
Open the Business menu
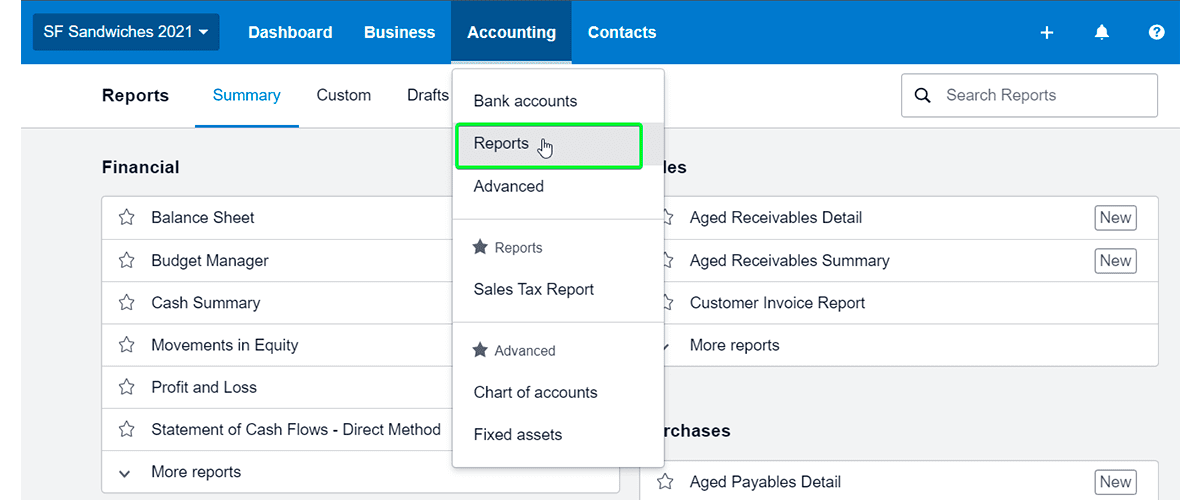coord(399,32)
